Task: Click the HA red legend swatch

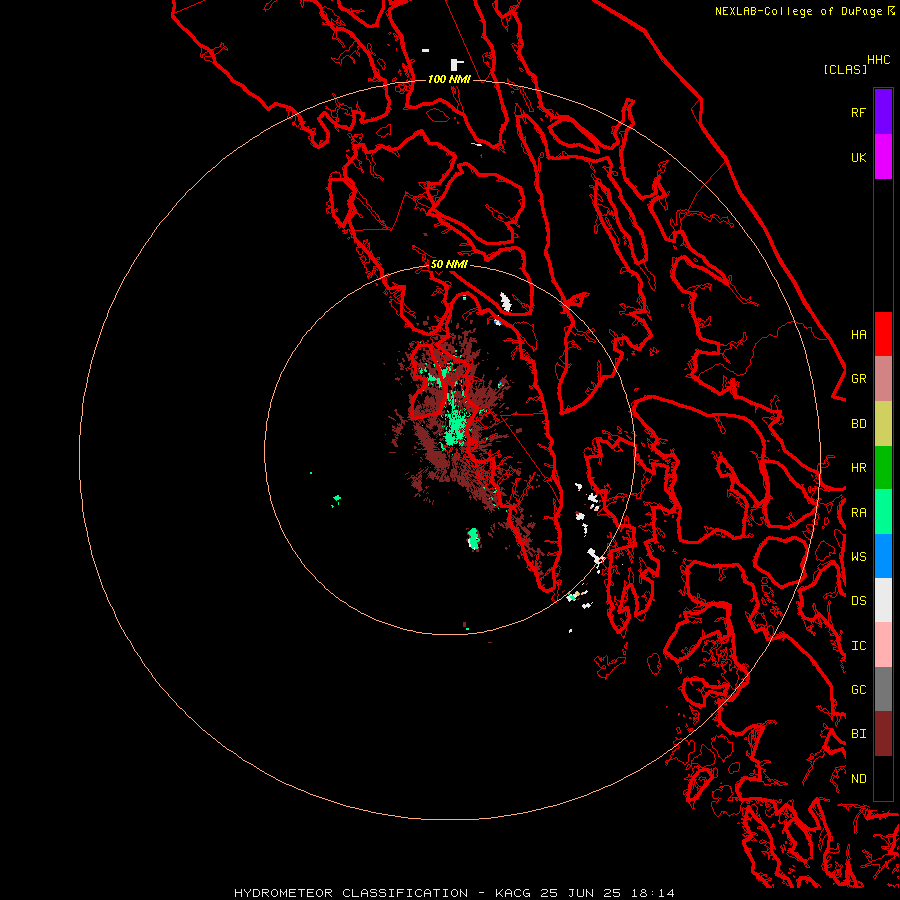Action: coord(883,334)
